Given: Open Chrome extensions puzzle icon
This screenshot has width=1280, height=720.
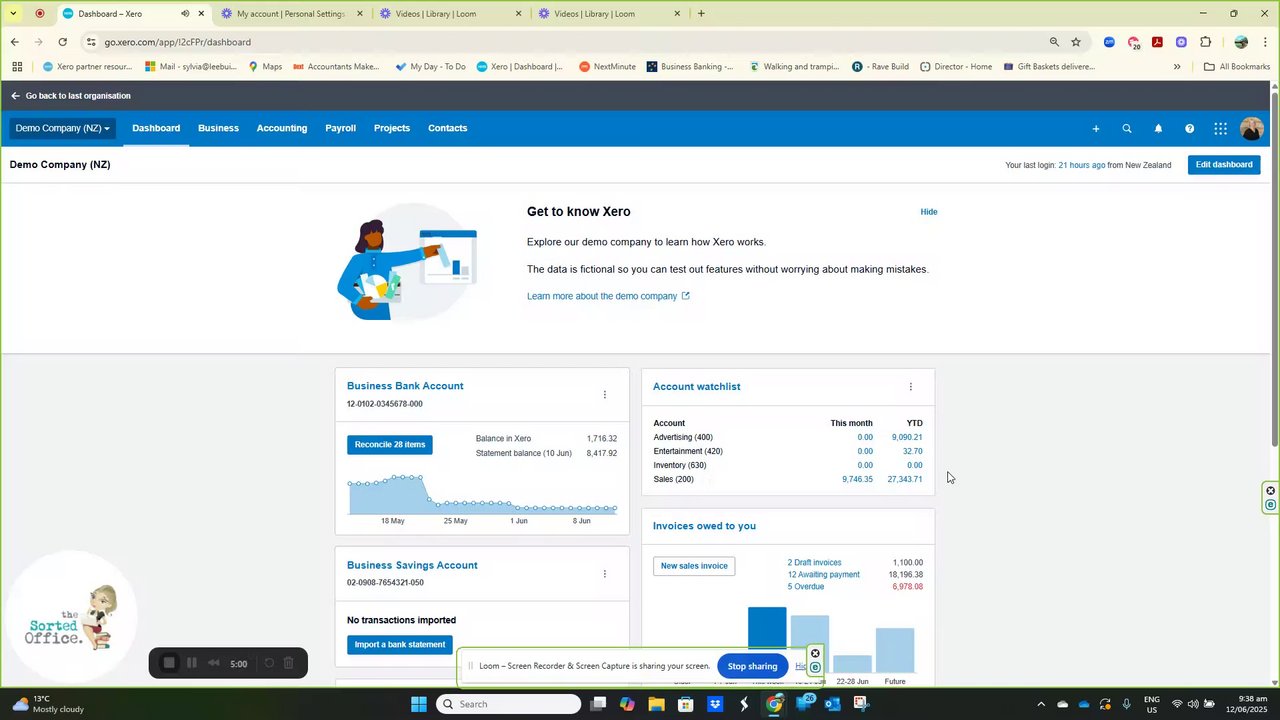Looking at the screenshot, I should coord(1205,42).
